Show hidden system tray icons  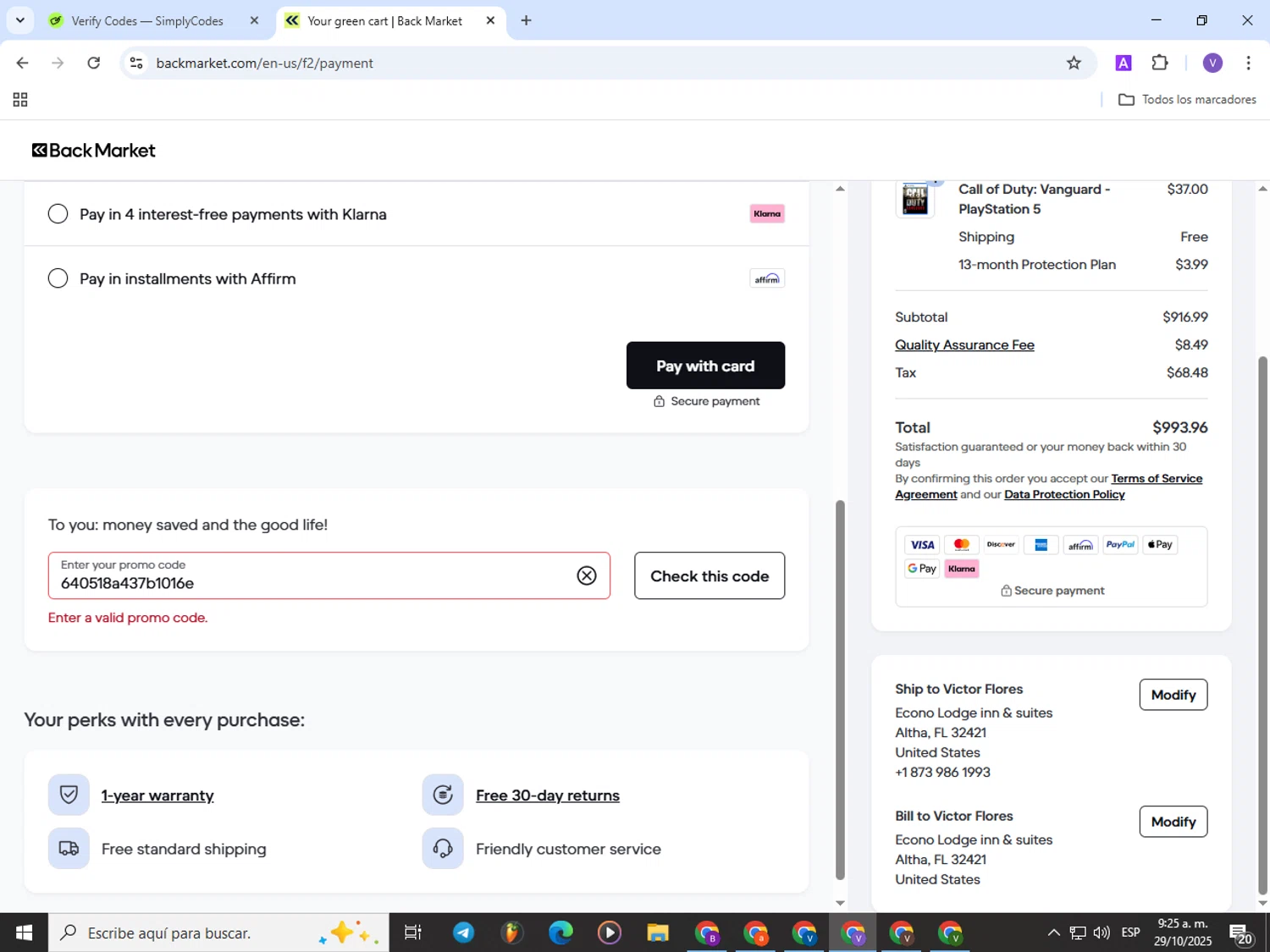point(1053,933)
